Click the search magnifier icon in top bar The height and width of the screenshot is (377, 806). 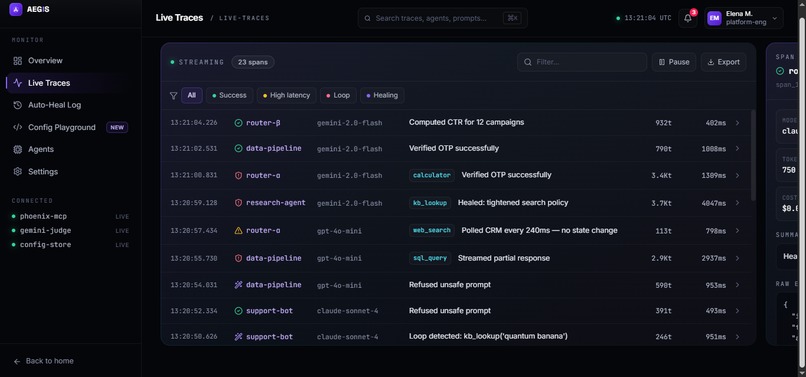pos(368,18)
